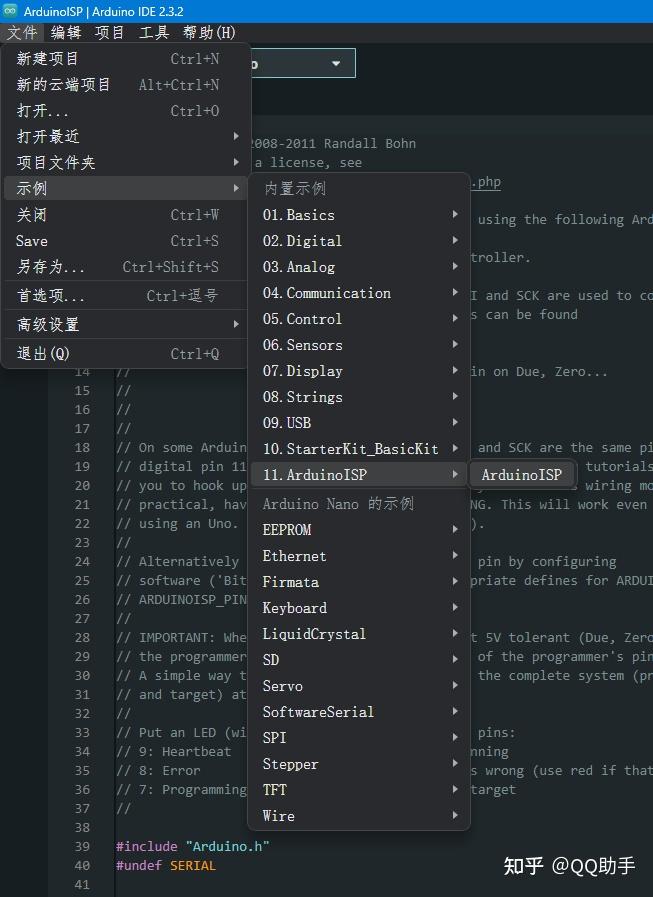The width and height of the screenshot is (653, 897).
Task: Click line number 39 in the gutter
Action: coord(82,846)
